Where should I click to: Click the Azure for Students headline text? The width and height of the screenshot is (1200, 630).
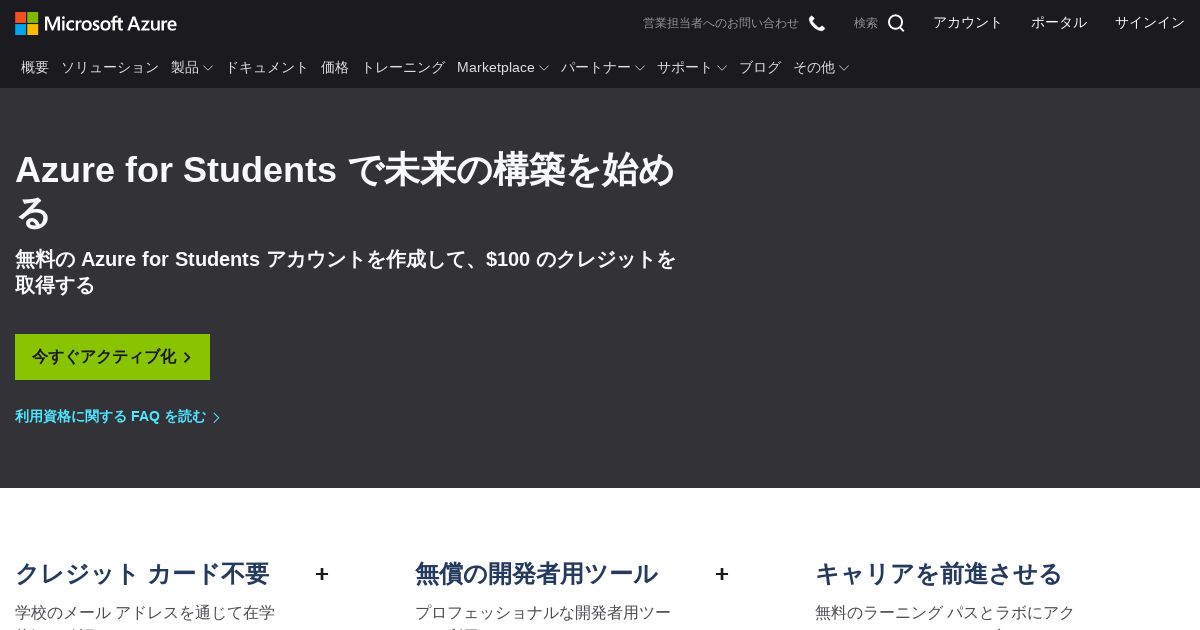click(x=345, y=190)
